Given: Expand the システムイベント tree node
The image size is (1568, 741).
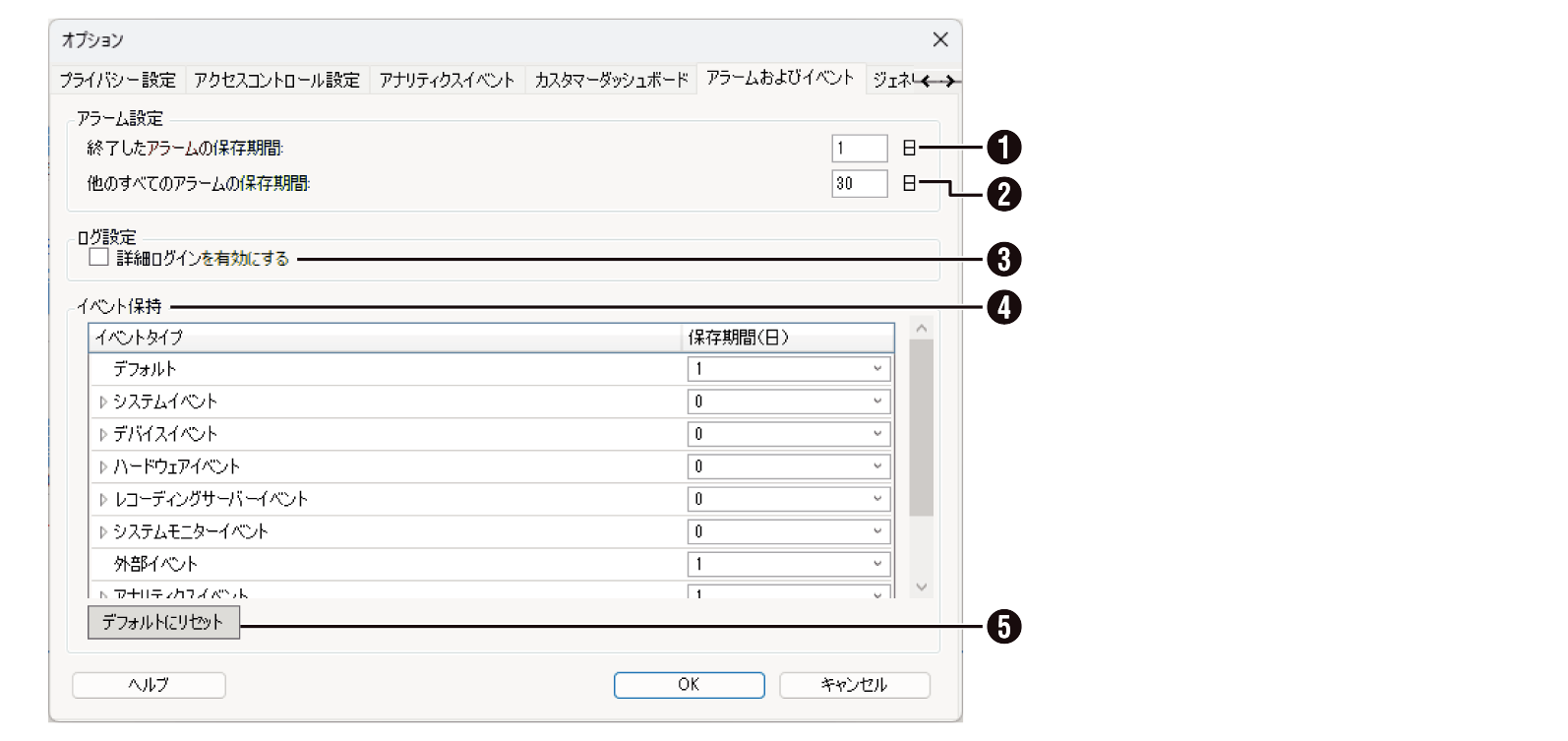Looking at the screenshot, I should click(x=103, y=401).
